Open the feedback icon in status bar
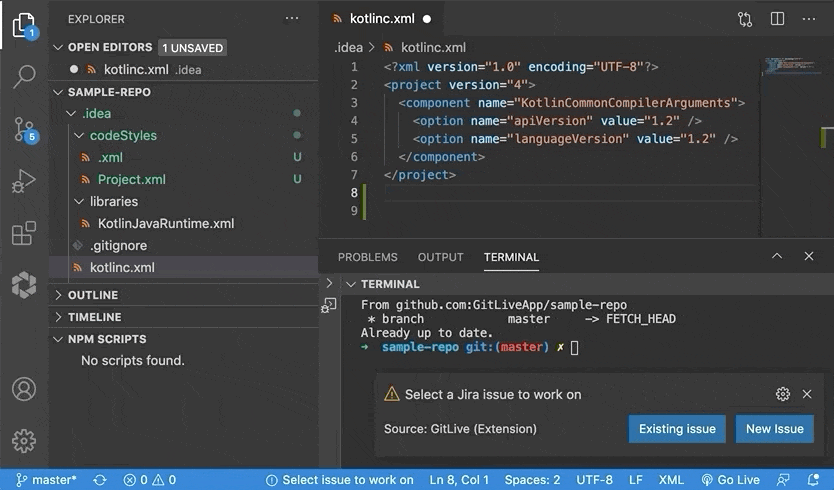Viewport: 834px width, 490px height. [783, 480]
